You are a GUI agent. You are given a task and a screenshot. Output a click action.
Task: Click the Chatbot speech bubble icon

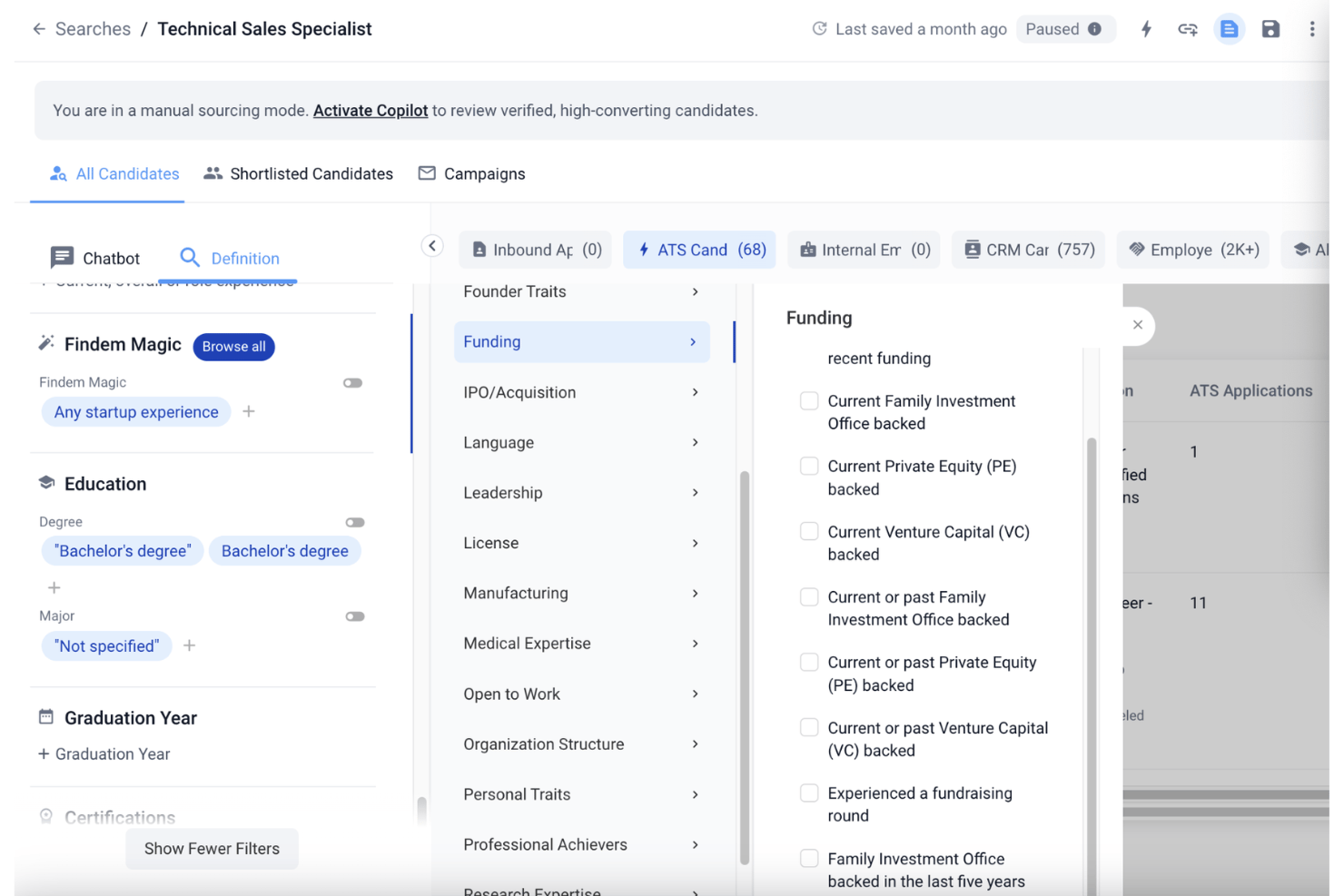point(62,258)
